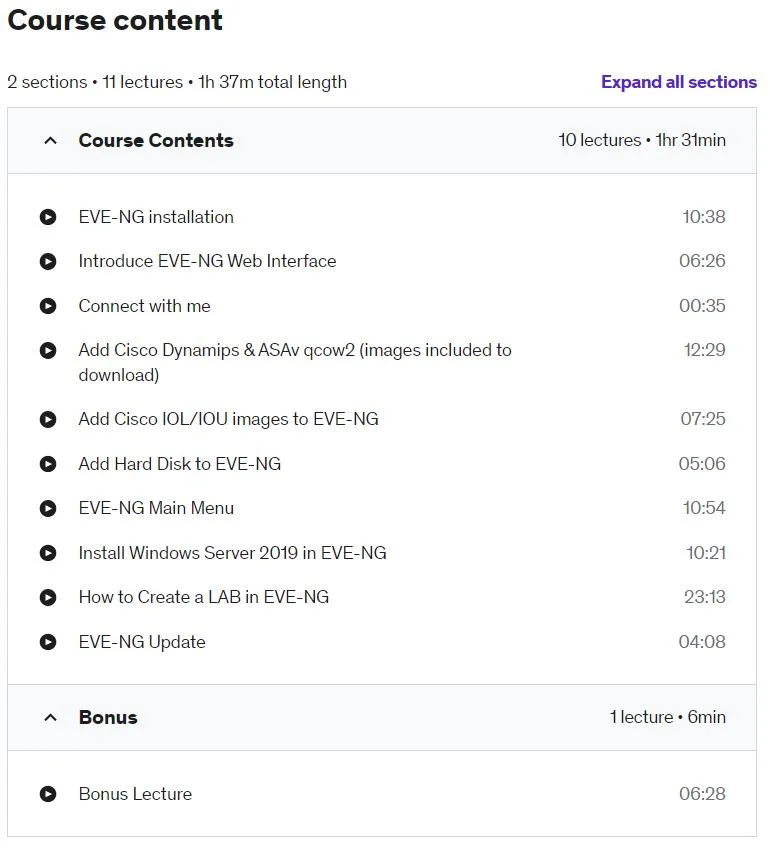
Task: Click the 10 lectures • 1hr 31min summary
Action: coord(642,140)
